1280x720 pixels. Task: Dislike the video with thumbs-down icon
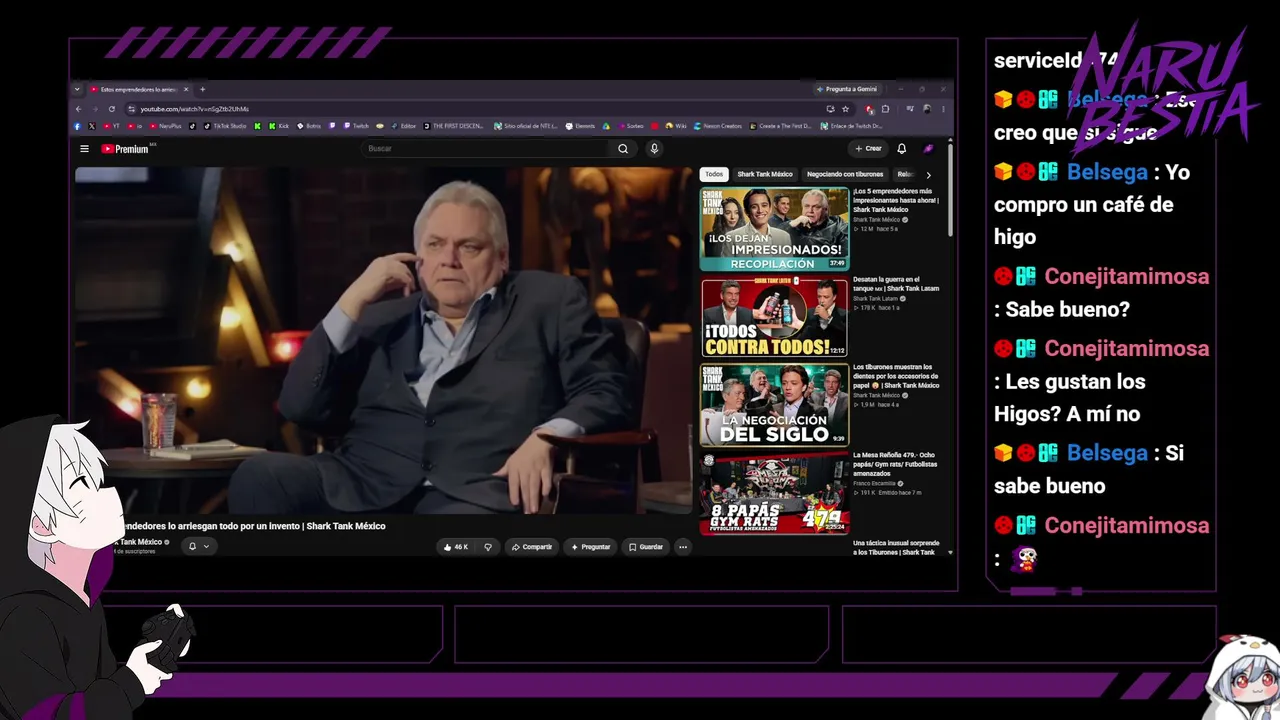click(488, 547)
